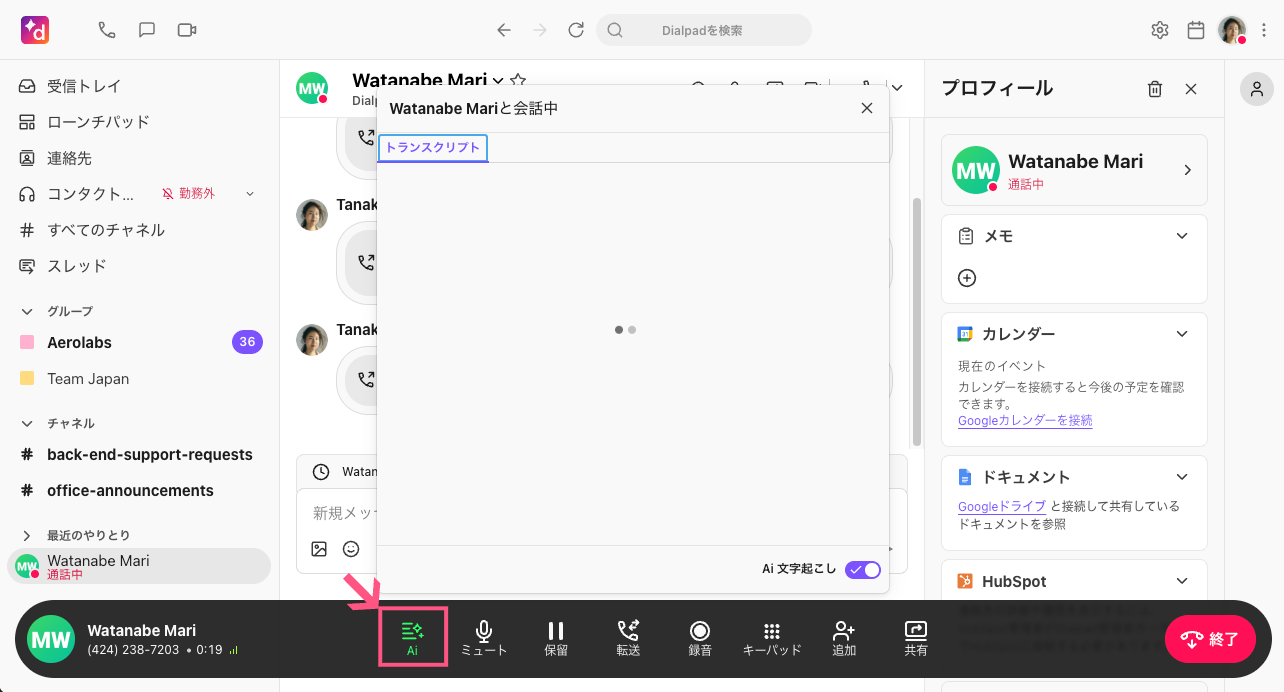Image resolution: width=1284 pixels, height=692 pixels.
Task: Click the conversation scrollbar
Action: (x=918, y=321)
